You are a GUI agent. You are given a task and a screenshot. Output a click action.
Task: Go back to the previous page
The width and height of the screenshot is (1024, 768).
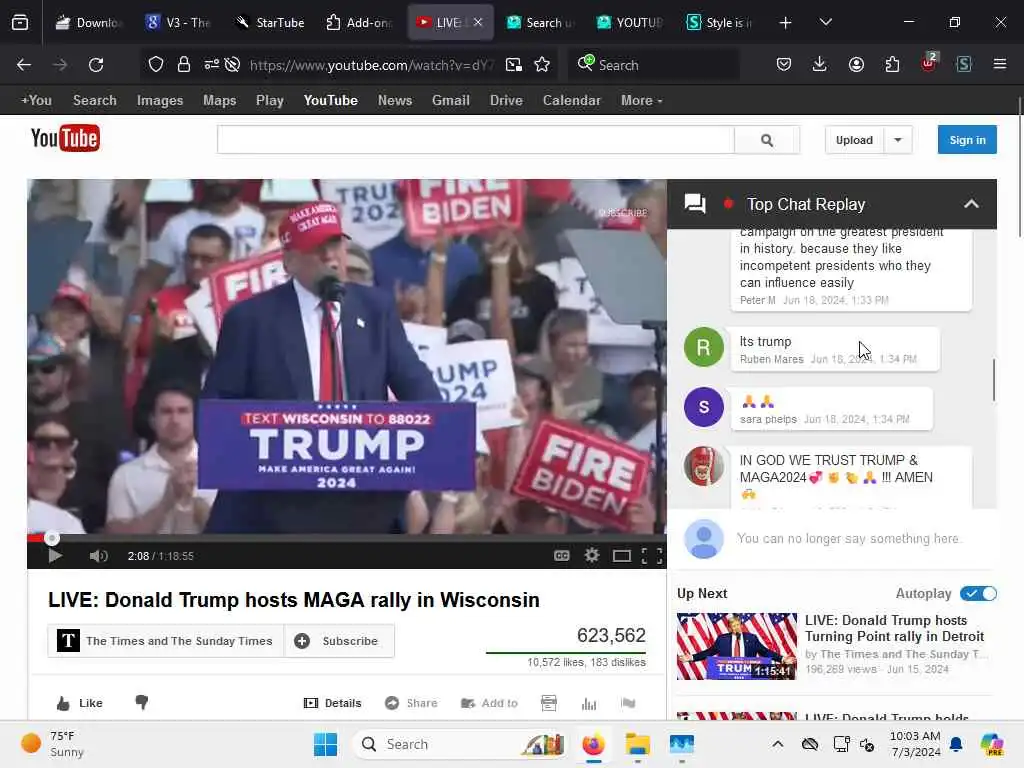[x=24, y=65]
